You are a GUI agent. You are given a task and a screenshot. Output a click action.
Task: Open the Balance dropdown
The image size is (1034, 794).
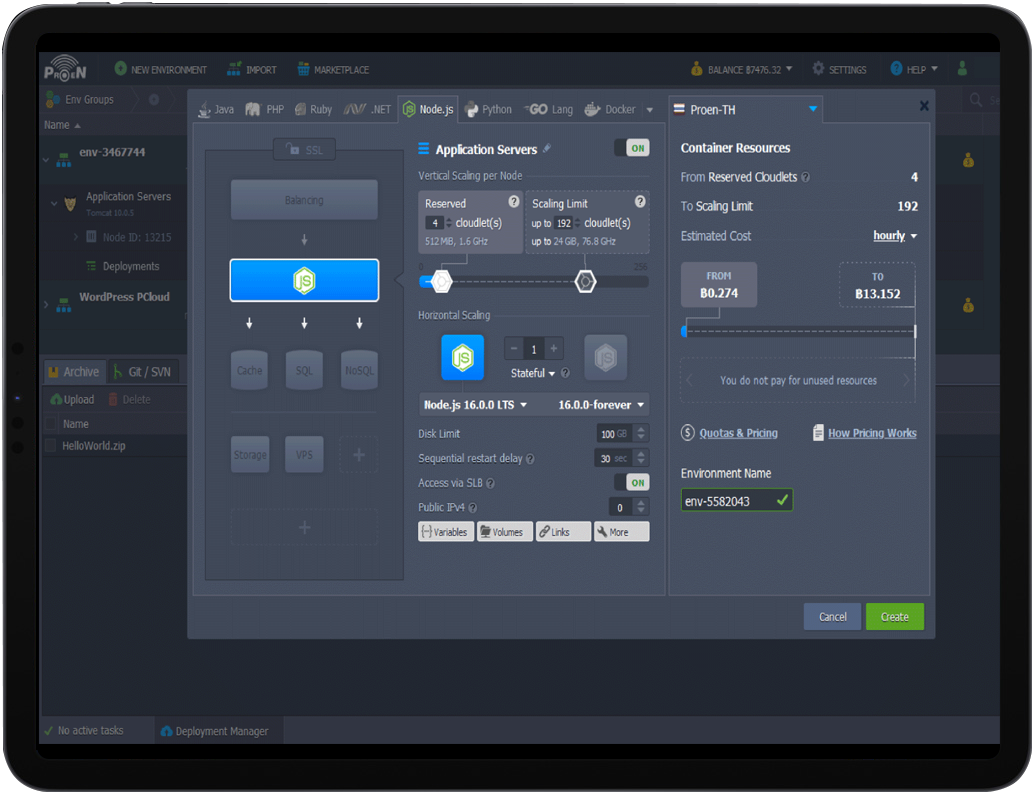(741, 69)
